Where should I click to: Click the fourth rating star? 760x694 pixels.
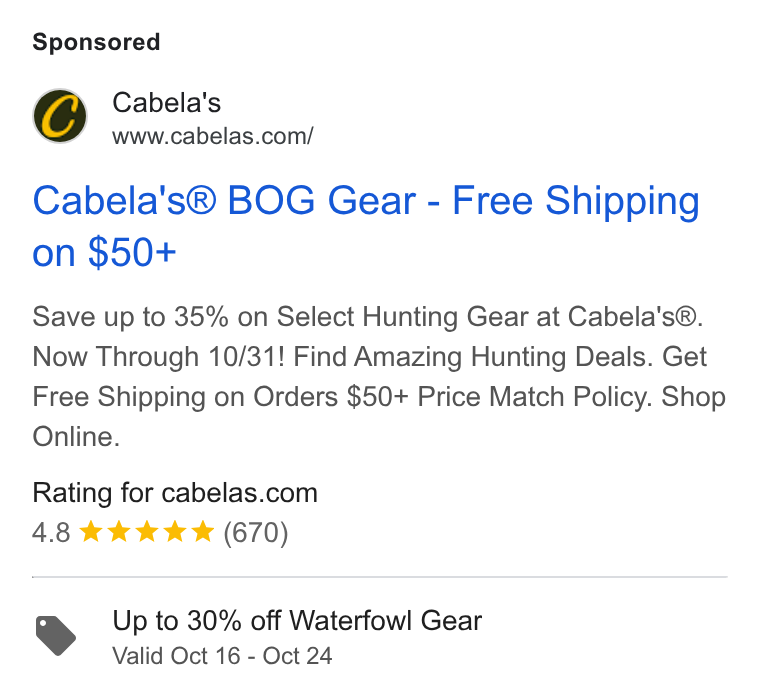(x=174, y=531)
